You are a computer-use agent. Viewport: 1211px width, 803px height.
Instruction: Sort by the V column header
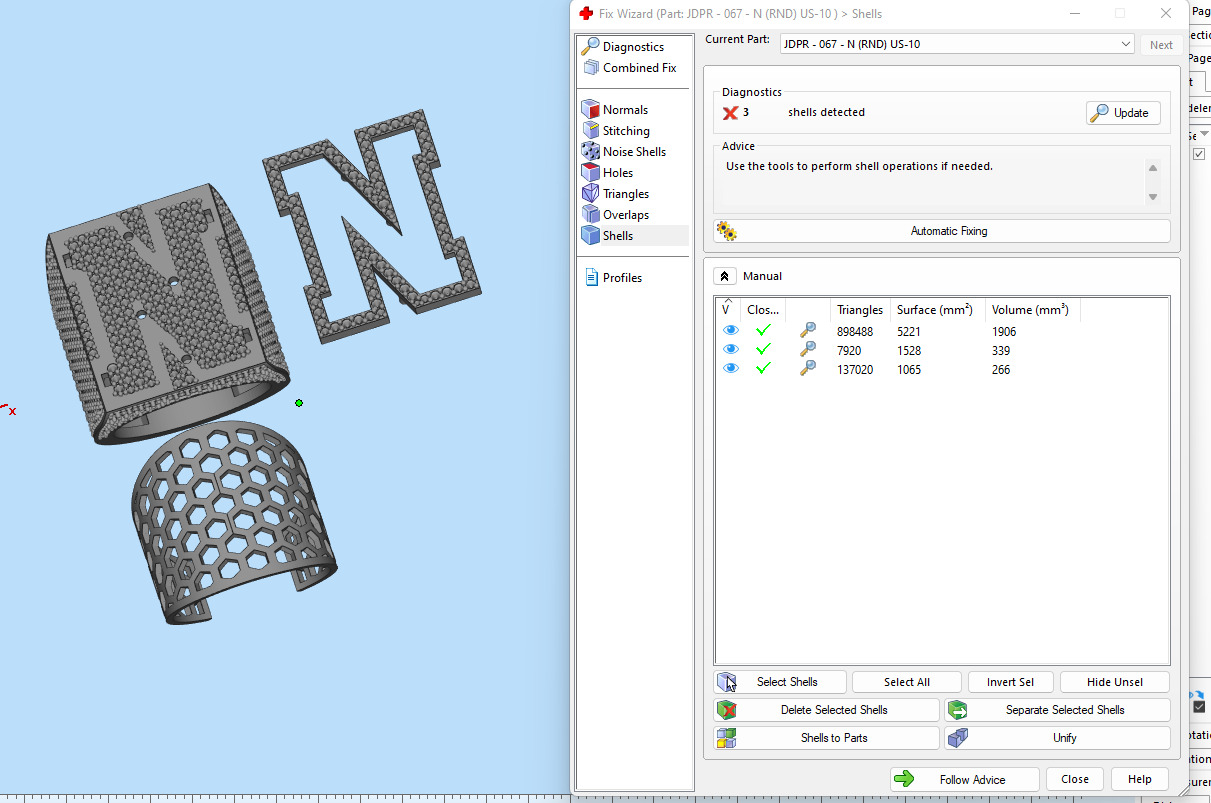[x=728, y=309]
